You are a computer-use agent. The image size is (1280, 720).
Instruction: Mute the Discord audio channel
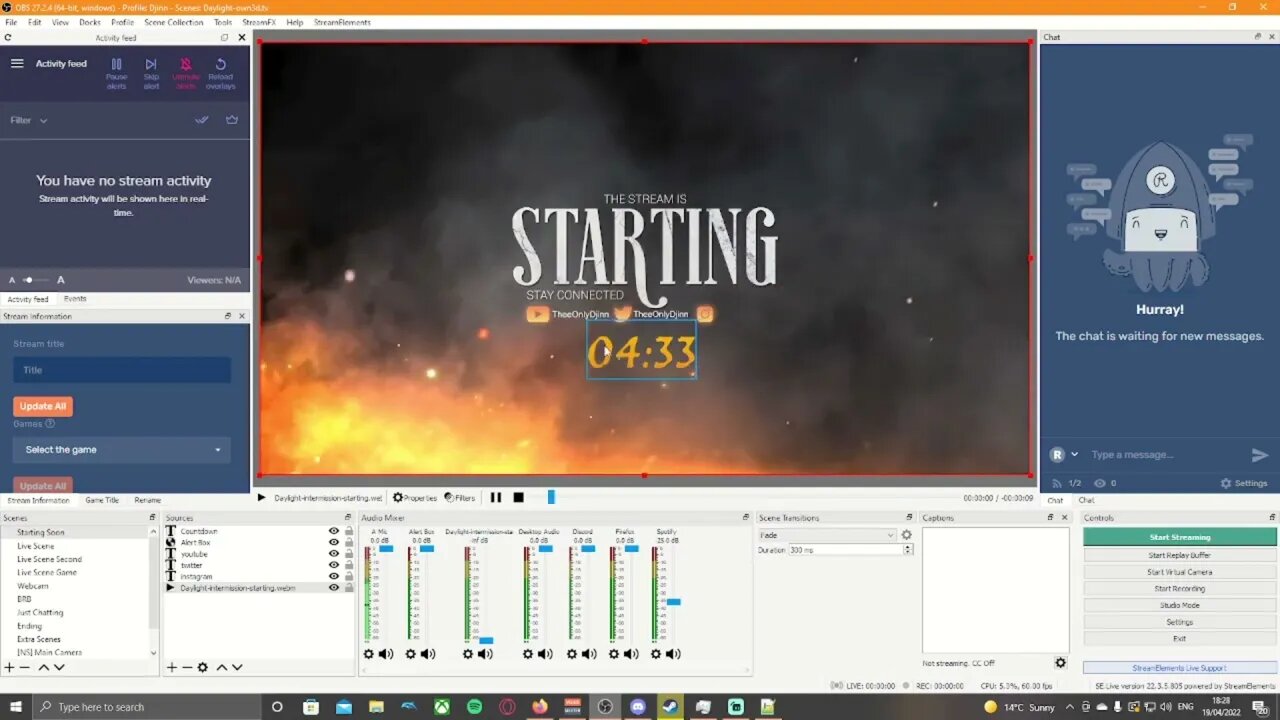(x=589, y=654)
